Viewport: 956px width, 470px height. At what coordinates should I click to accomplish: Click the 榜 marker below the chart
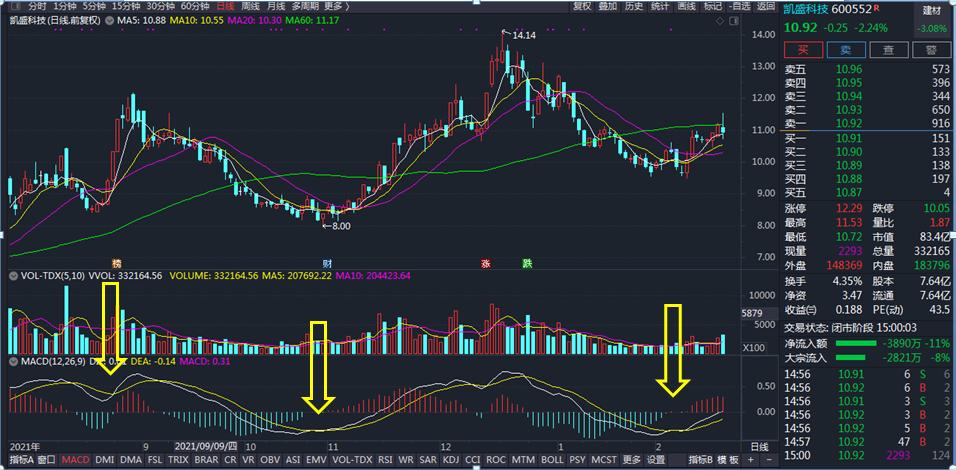116,263
